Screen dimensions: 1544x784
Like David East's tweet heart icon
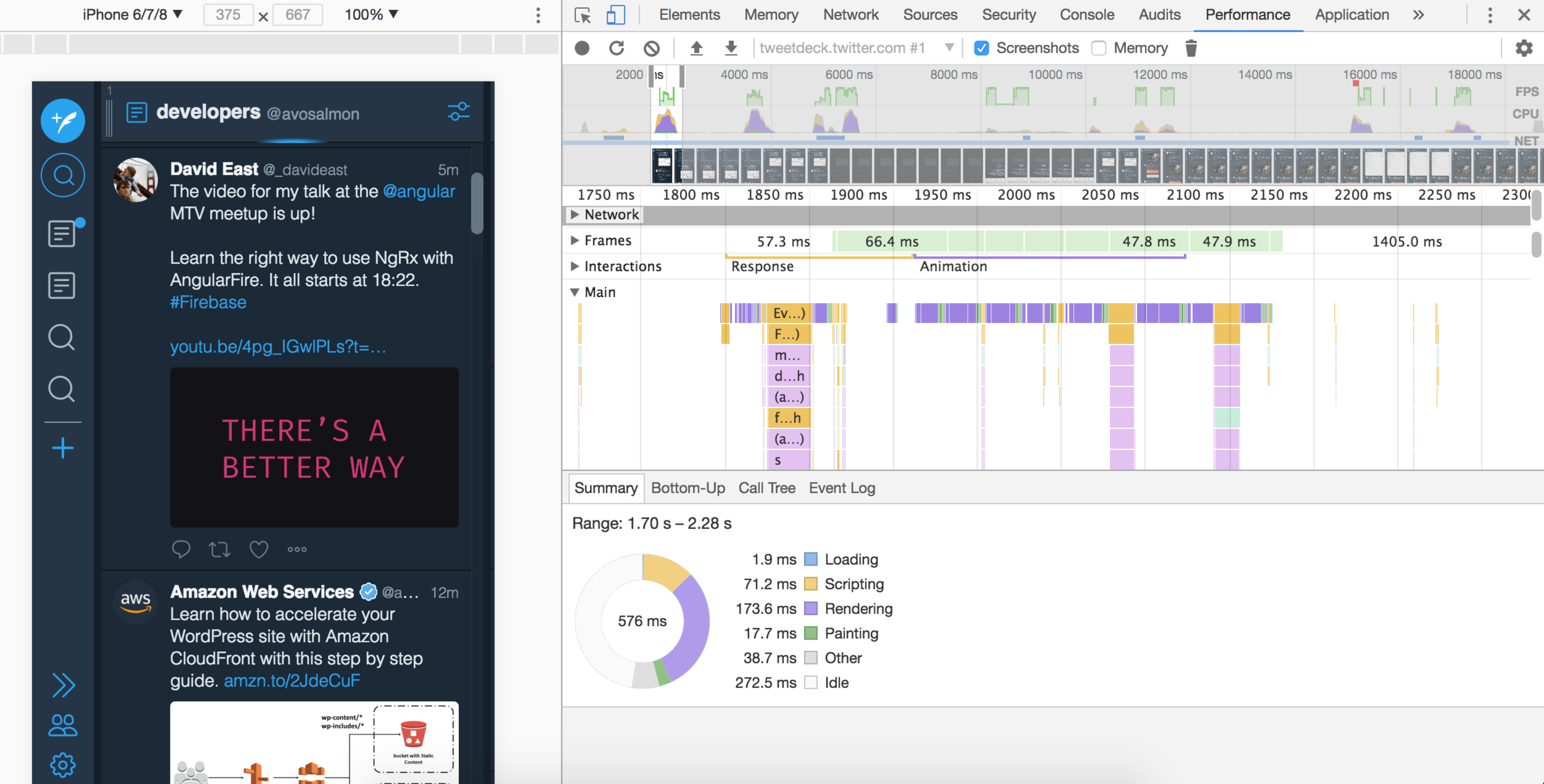click(259, 549)
